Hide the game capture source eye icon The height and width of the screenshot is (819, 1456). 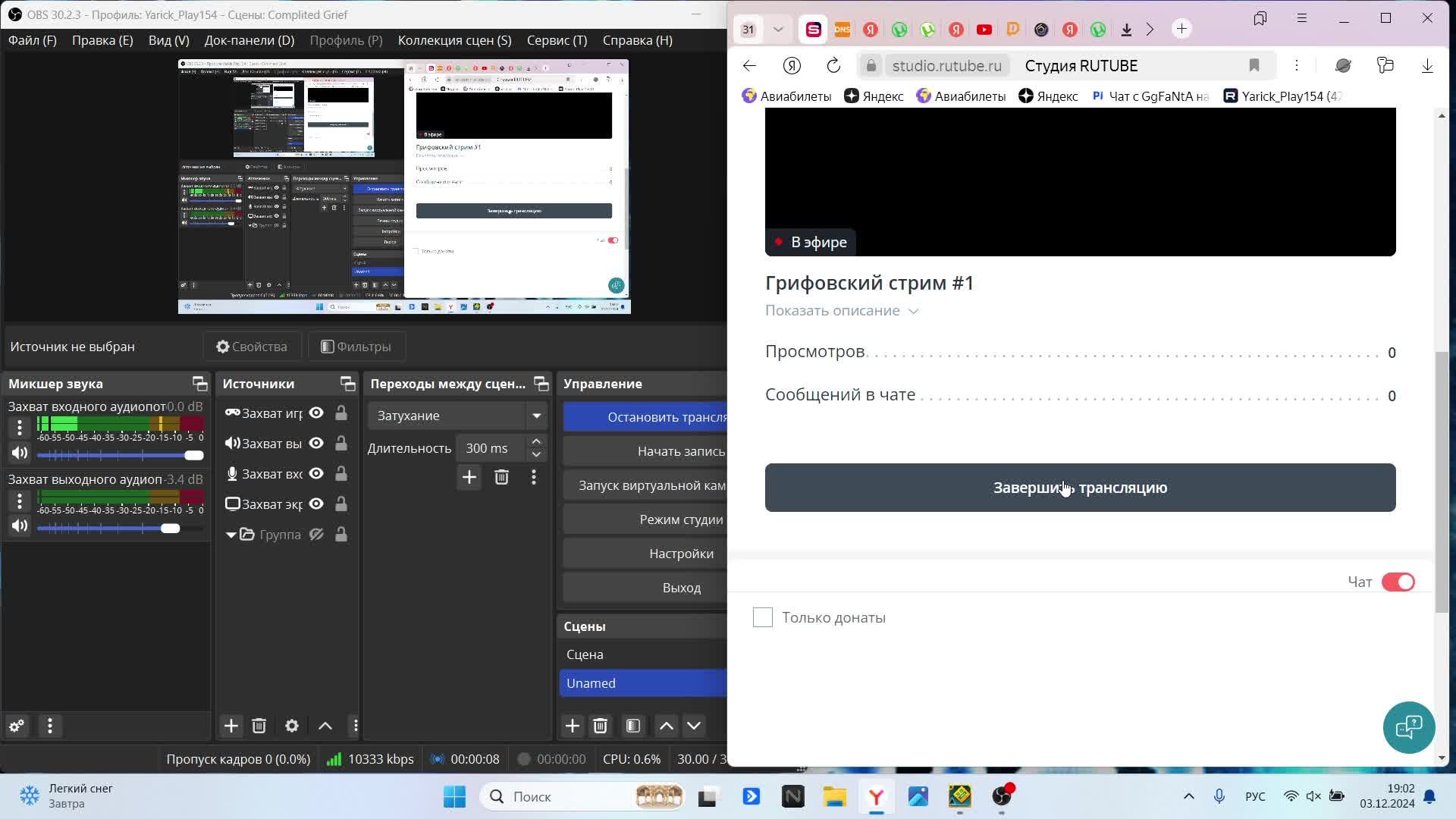point(316,413)
